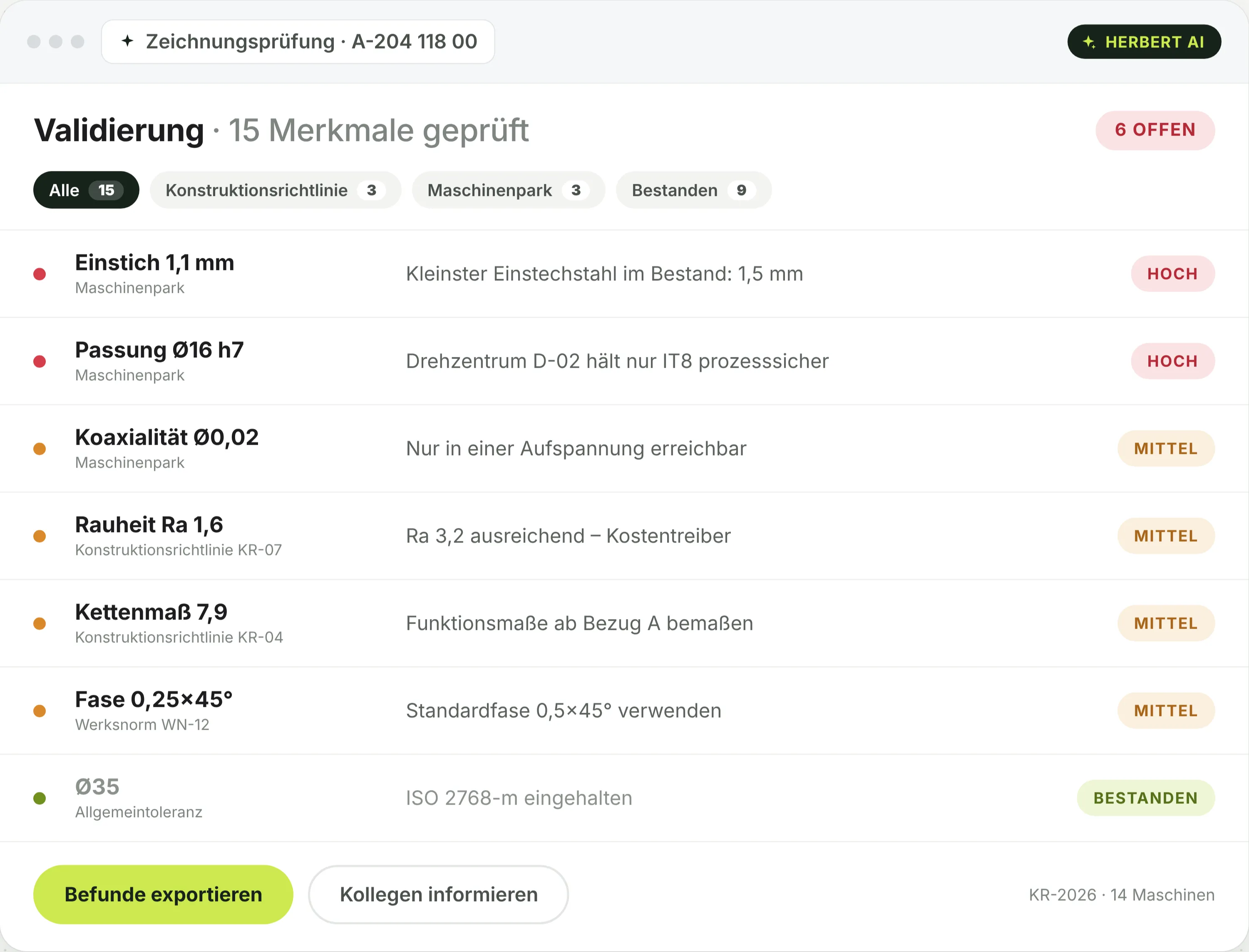The image size is (1249, 952).
Task: Open the Kettenmaß 7,9 finding
Action: point(624,623)
